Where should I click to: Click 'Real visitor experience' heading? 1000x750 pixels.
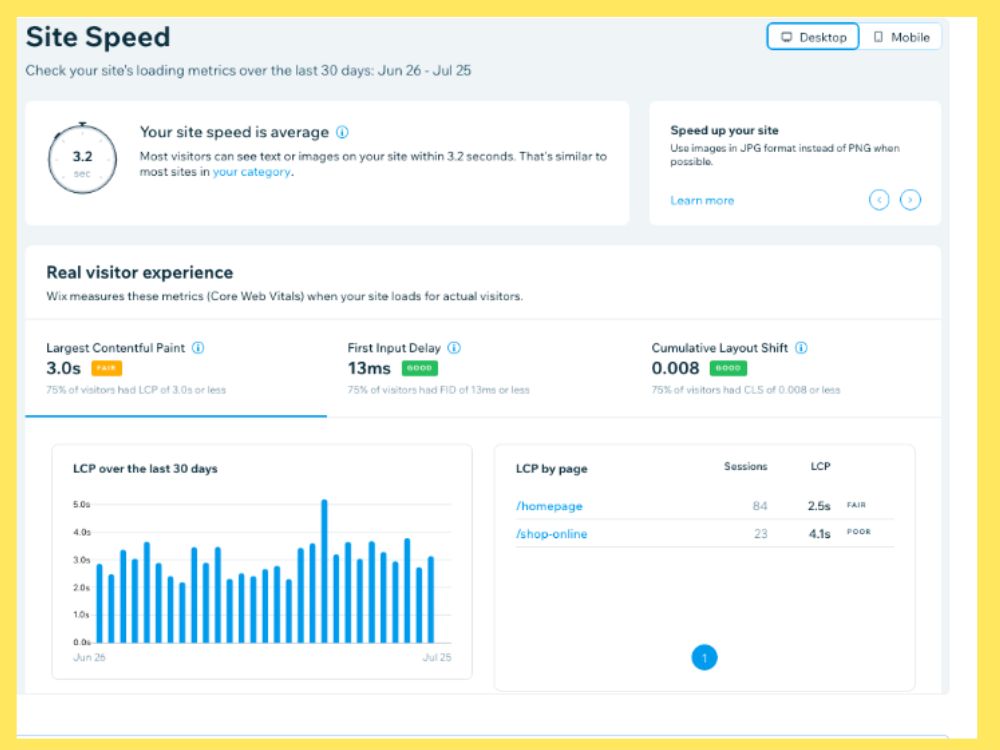(140, 272)
